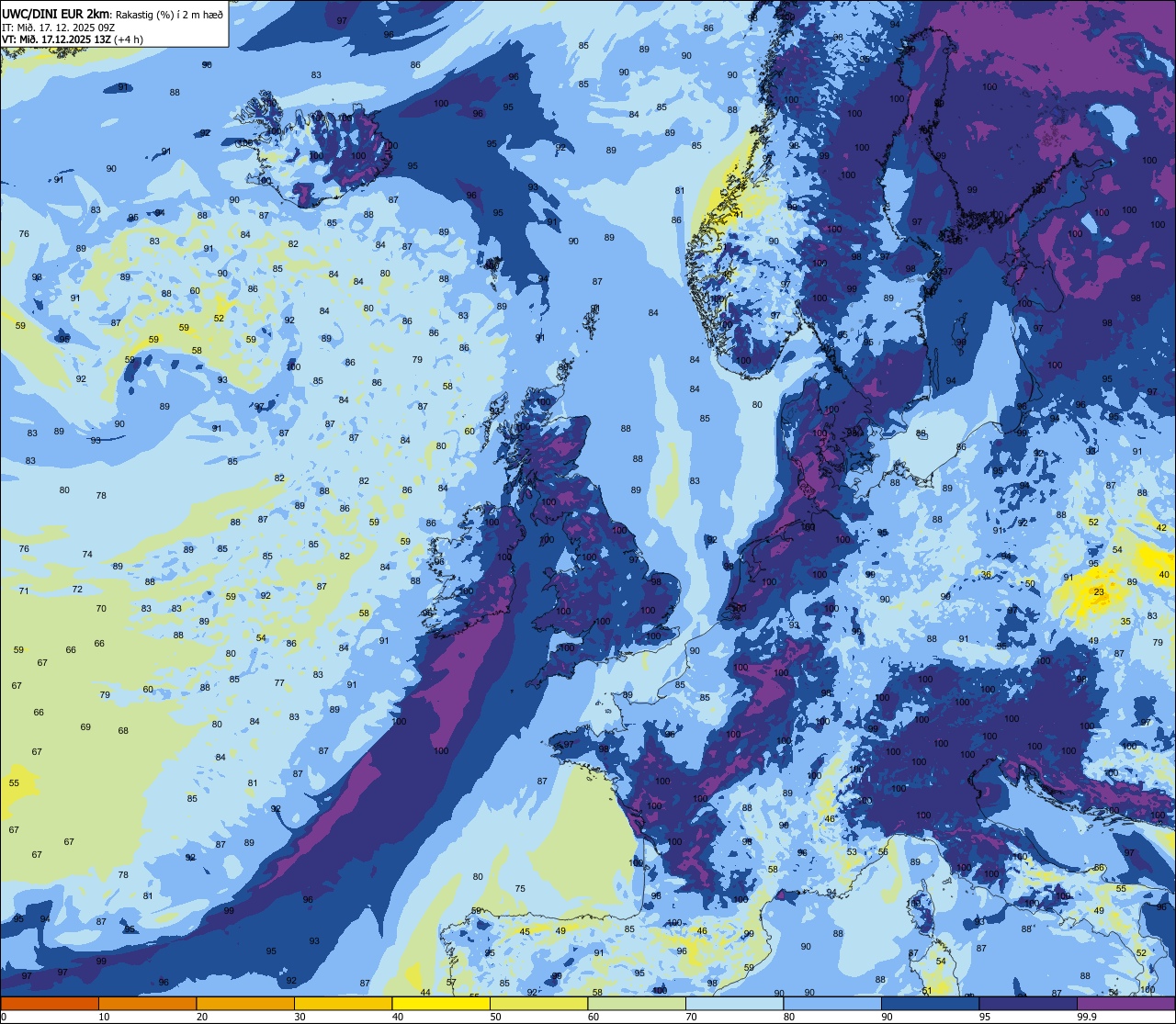Choose the 60–70 light green legend segment
This screenshot has height=1024, width=1176.
637,1003
